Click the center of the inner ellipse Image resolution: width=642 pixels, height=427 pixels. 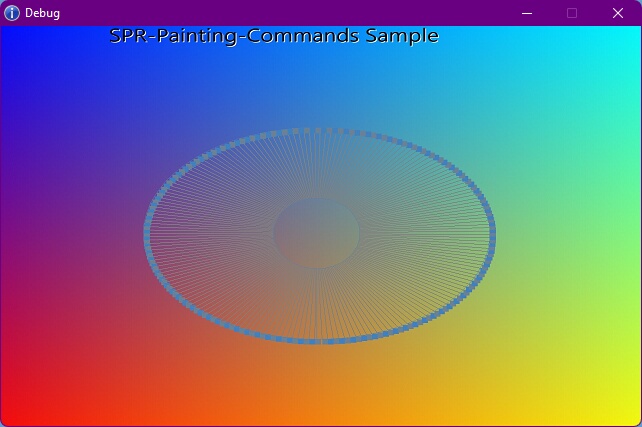(316, 232)
